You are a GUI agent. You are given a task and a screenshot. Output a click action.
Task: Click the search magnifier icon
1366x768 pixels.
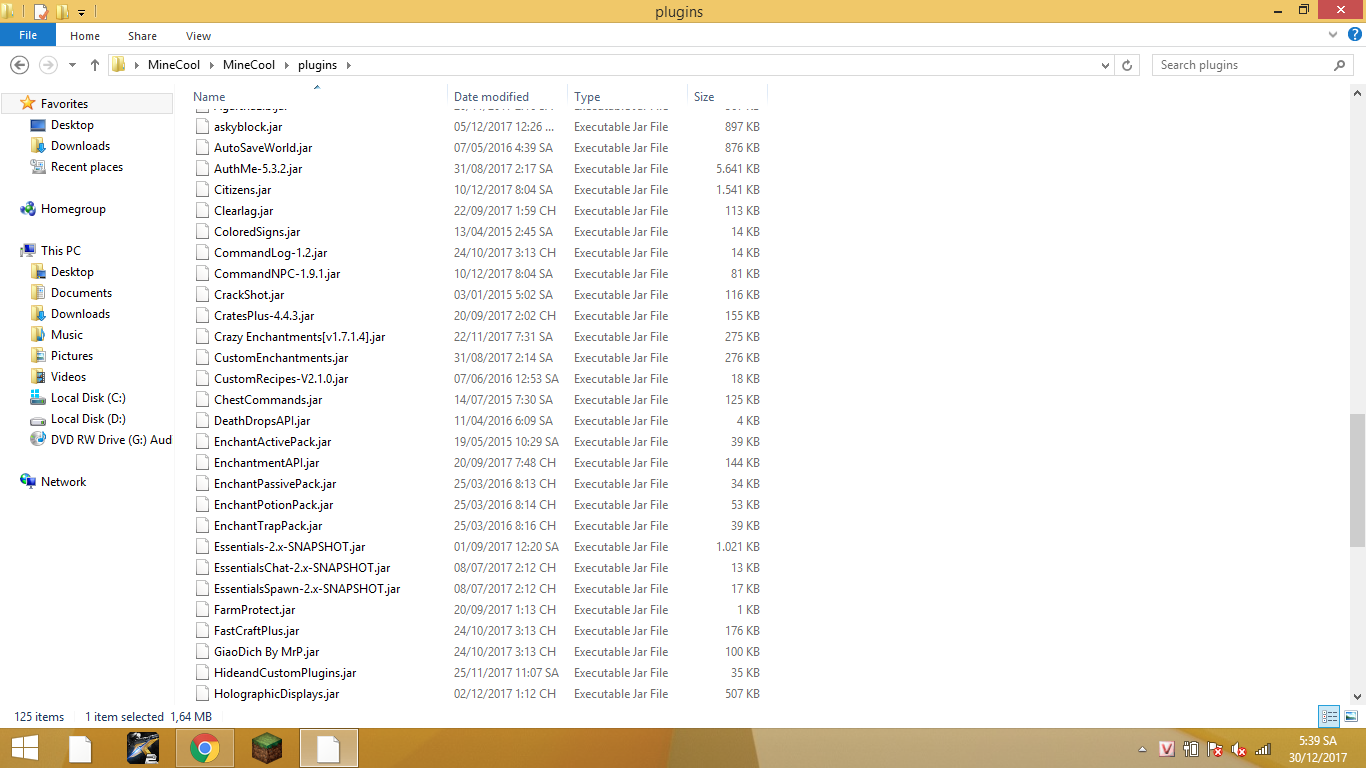[1340, 65]
